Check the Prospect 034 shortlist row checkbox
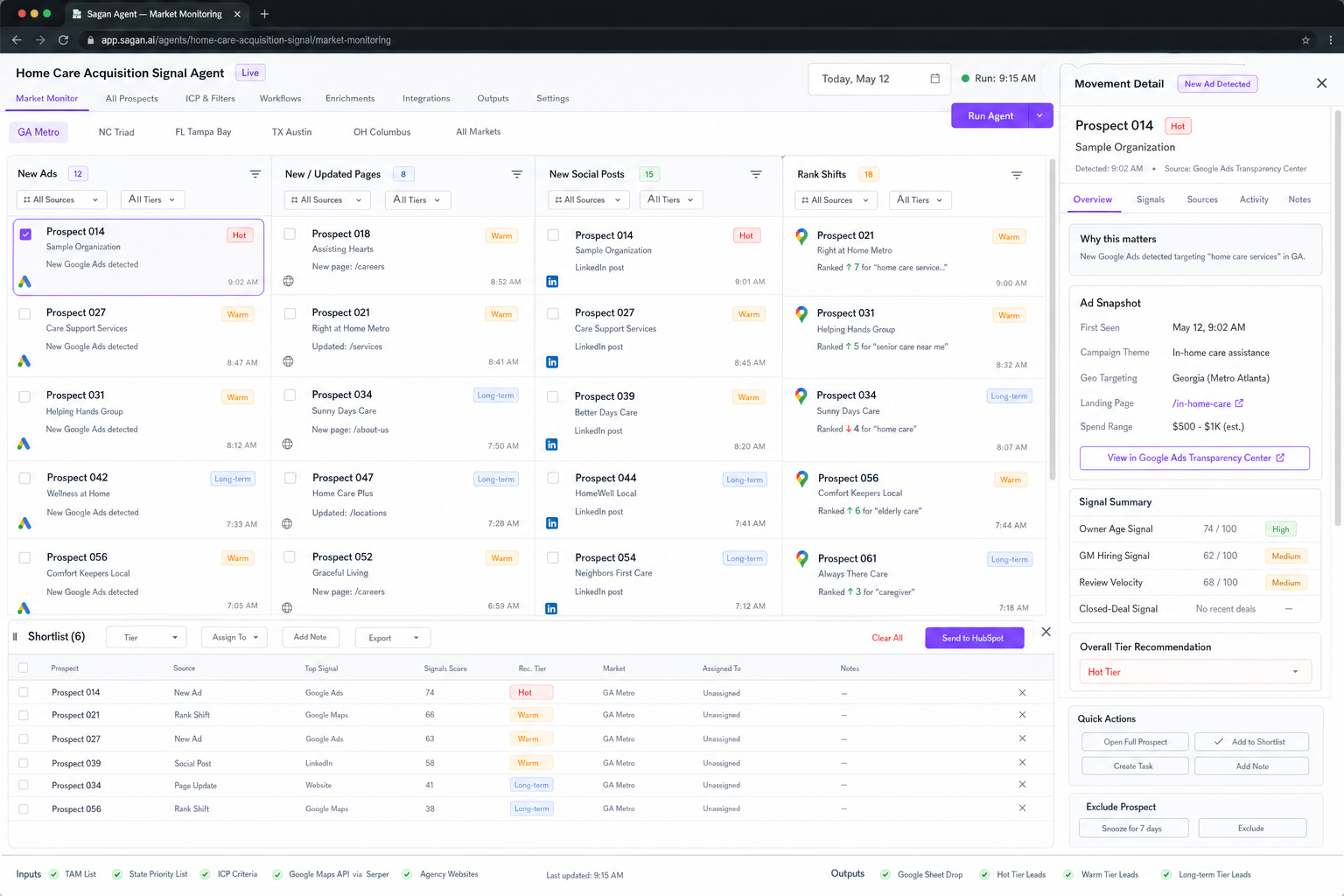1344x896 pixels. click(24, 785)
